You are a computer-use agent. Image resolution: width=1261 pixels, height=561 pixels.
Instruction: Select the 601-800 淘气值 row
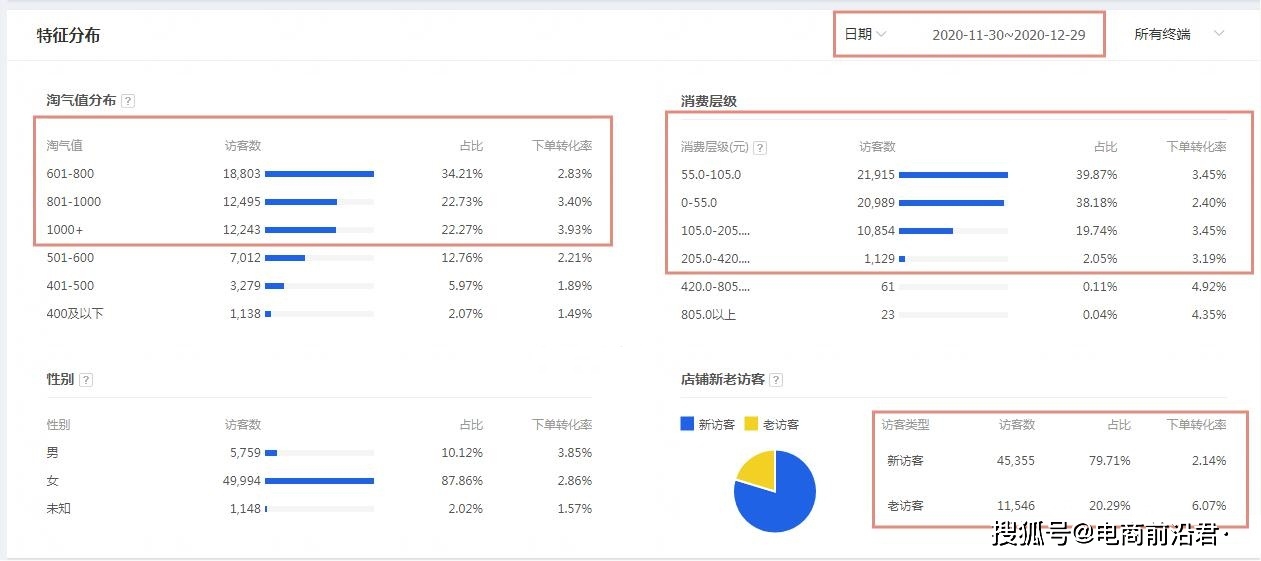click(319, 174)
